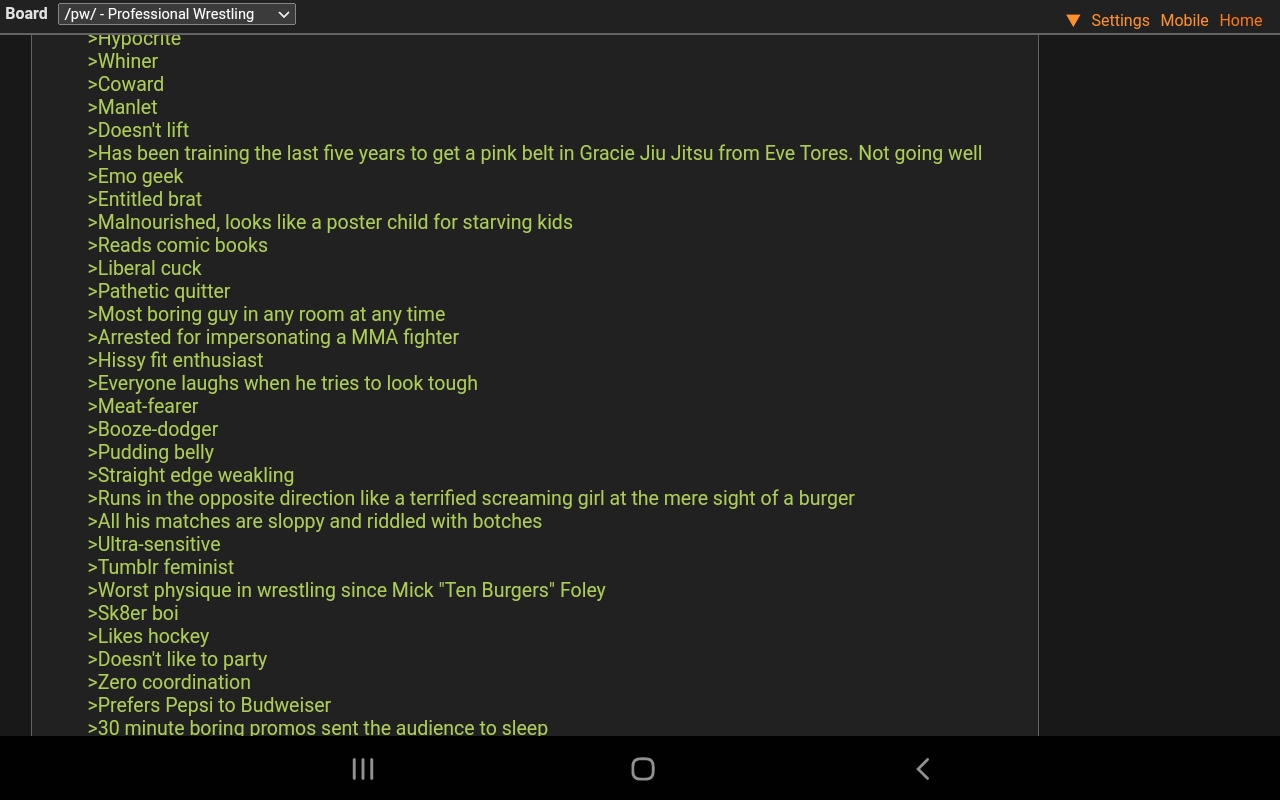Go to the Home link
The image size is (1280, 800).
pos(1241,20)
